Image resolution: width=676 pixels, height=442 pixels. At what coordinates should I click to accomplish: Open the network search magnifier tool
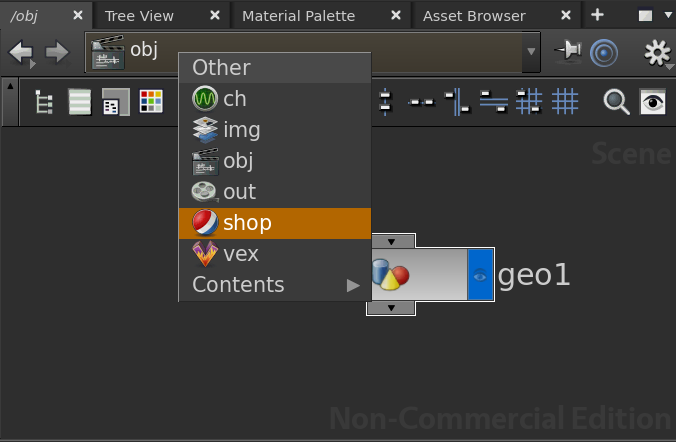616,101
